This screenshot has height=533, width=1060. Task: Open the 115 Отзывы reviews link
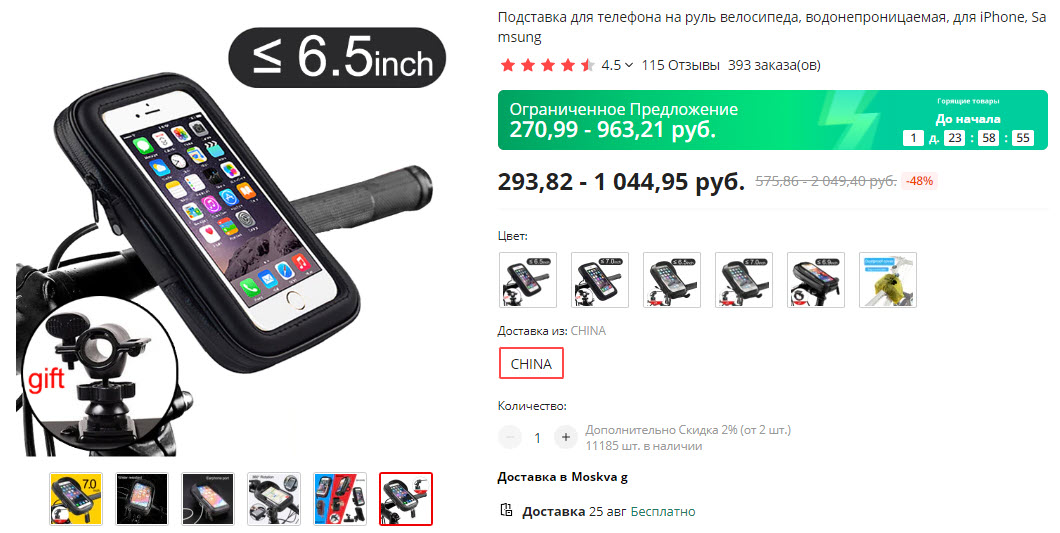(x=680, y=66)
